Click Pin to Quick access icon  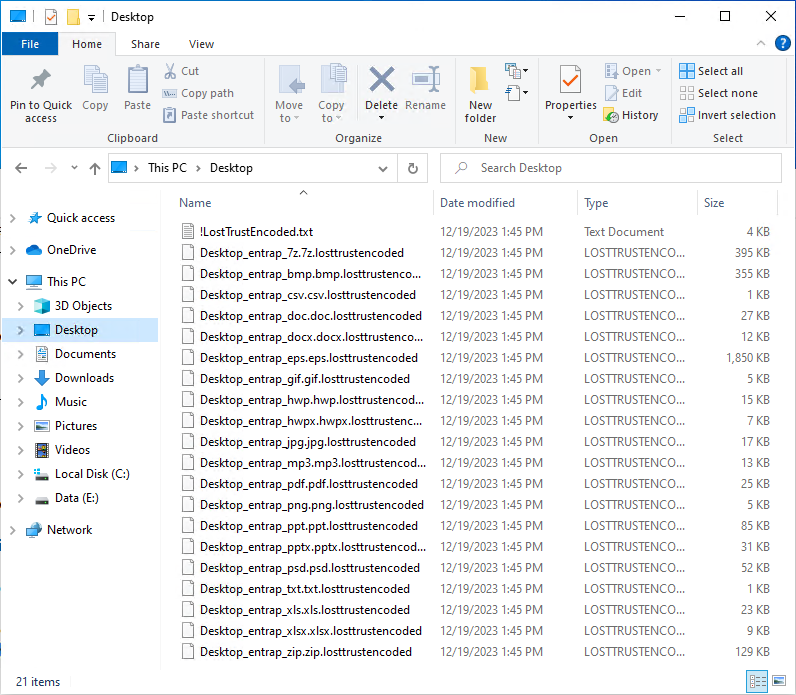click(x=41, y=80)
